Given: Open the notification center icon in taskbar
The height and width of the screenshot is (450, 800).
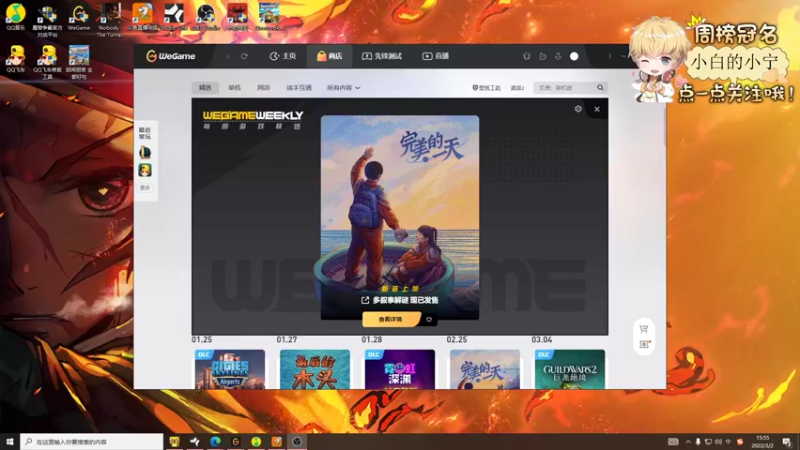Looking at the screenshot, I should (x=787, y=442).
